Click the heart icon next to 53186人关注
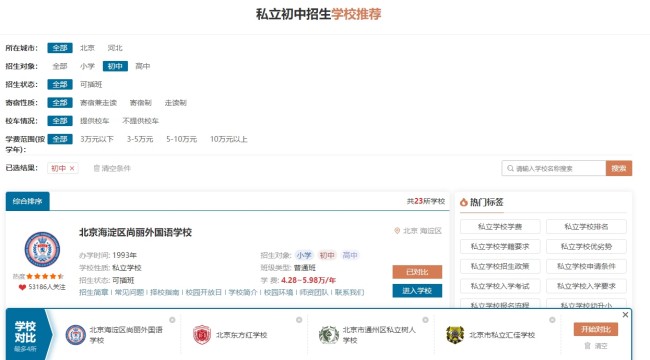 click(22, 287)
